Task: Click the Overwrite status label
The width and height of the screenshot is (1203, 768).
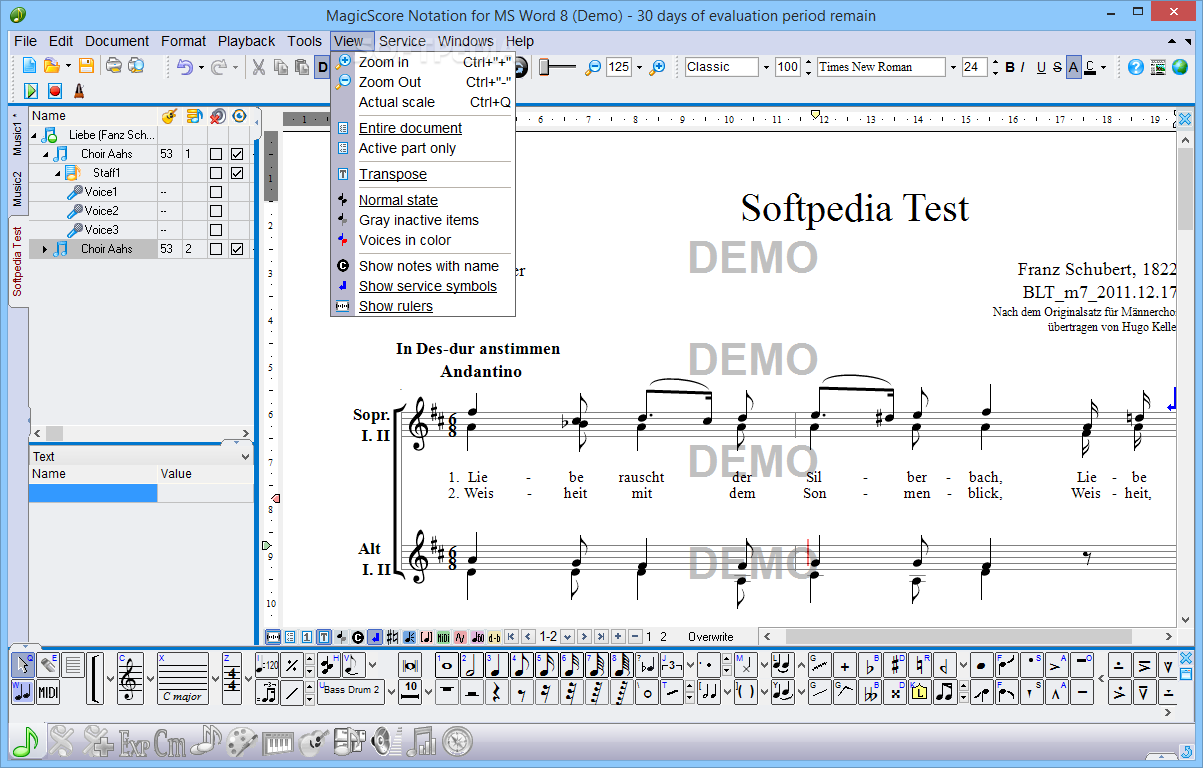Action: 710,637
